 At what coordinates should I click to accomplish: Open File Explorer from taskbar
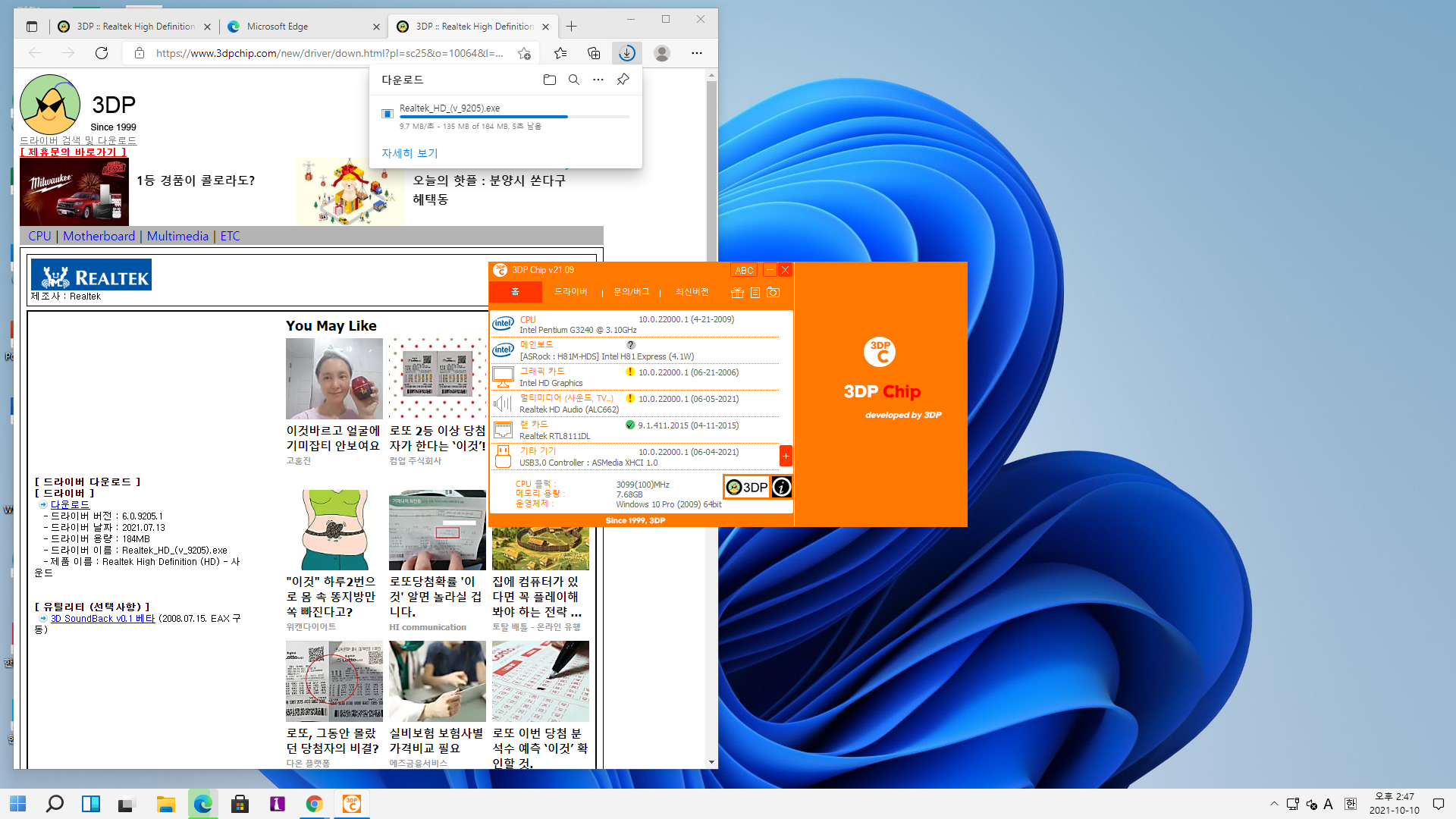tap(165, 804)
